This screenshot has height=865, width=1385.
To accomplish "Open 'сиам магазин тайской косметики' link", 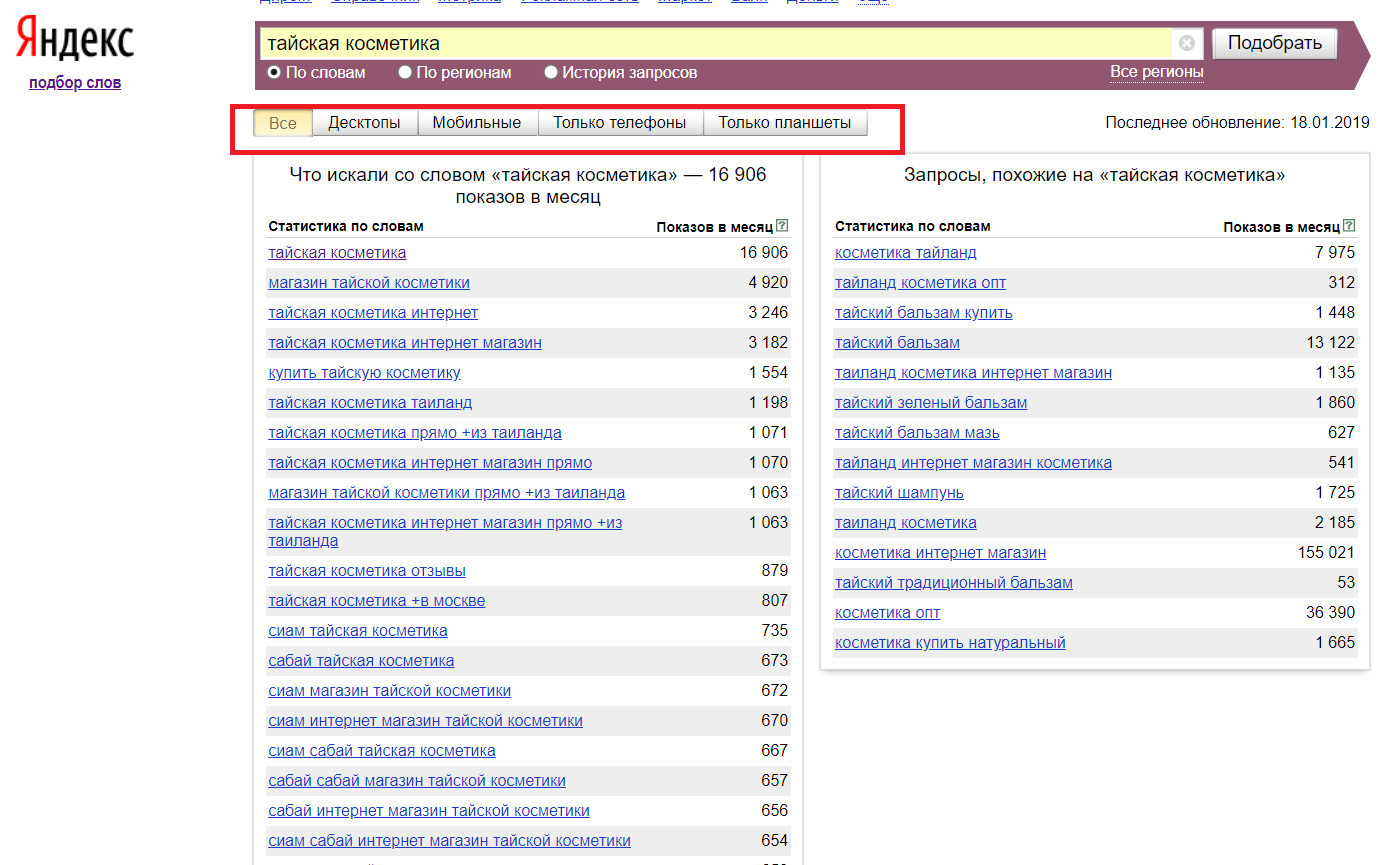I will pyautogui.click(x=390, y=691).
